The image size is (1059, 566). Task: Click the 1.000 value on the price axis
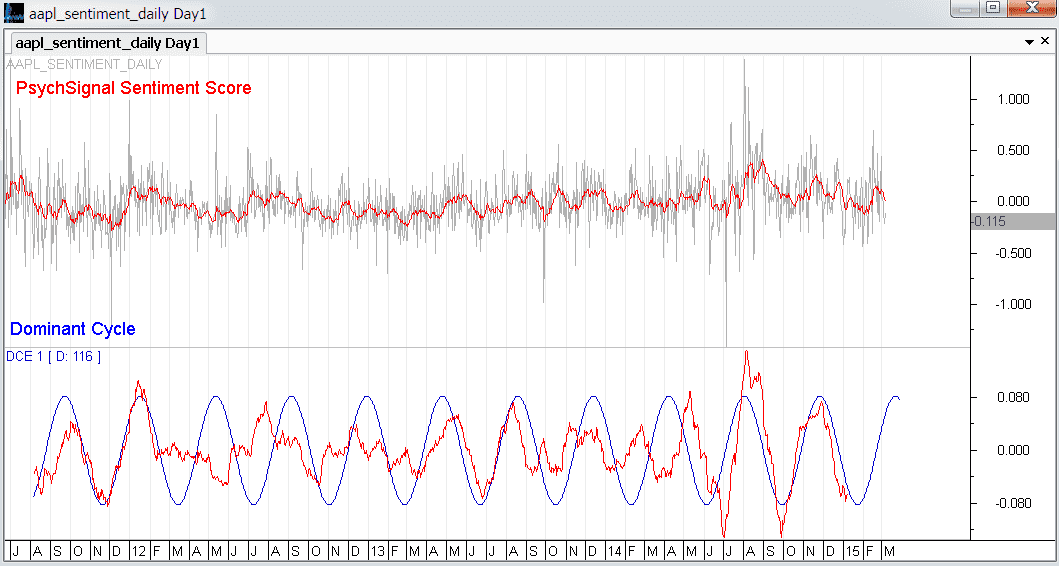pyautogui.click(x=1013, y=99)
